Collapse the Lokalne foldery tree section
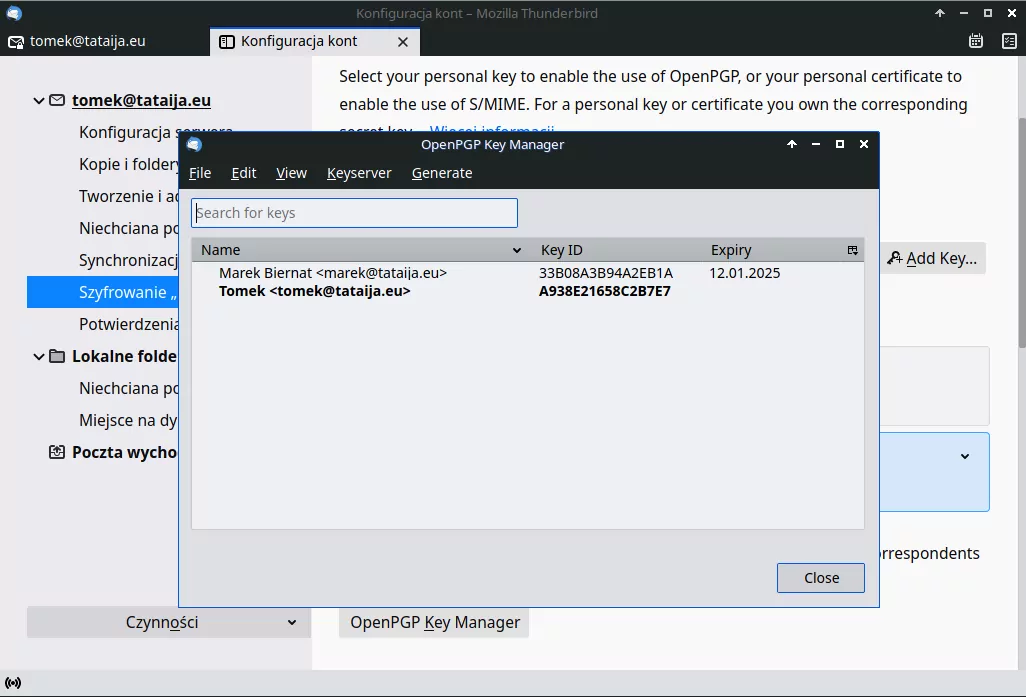 [39, 357]
